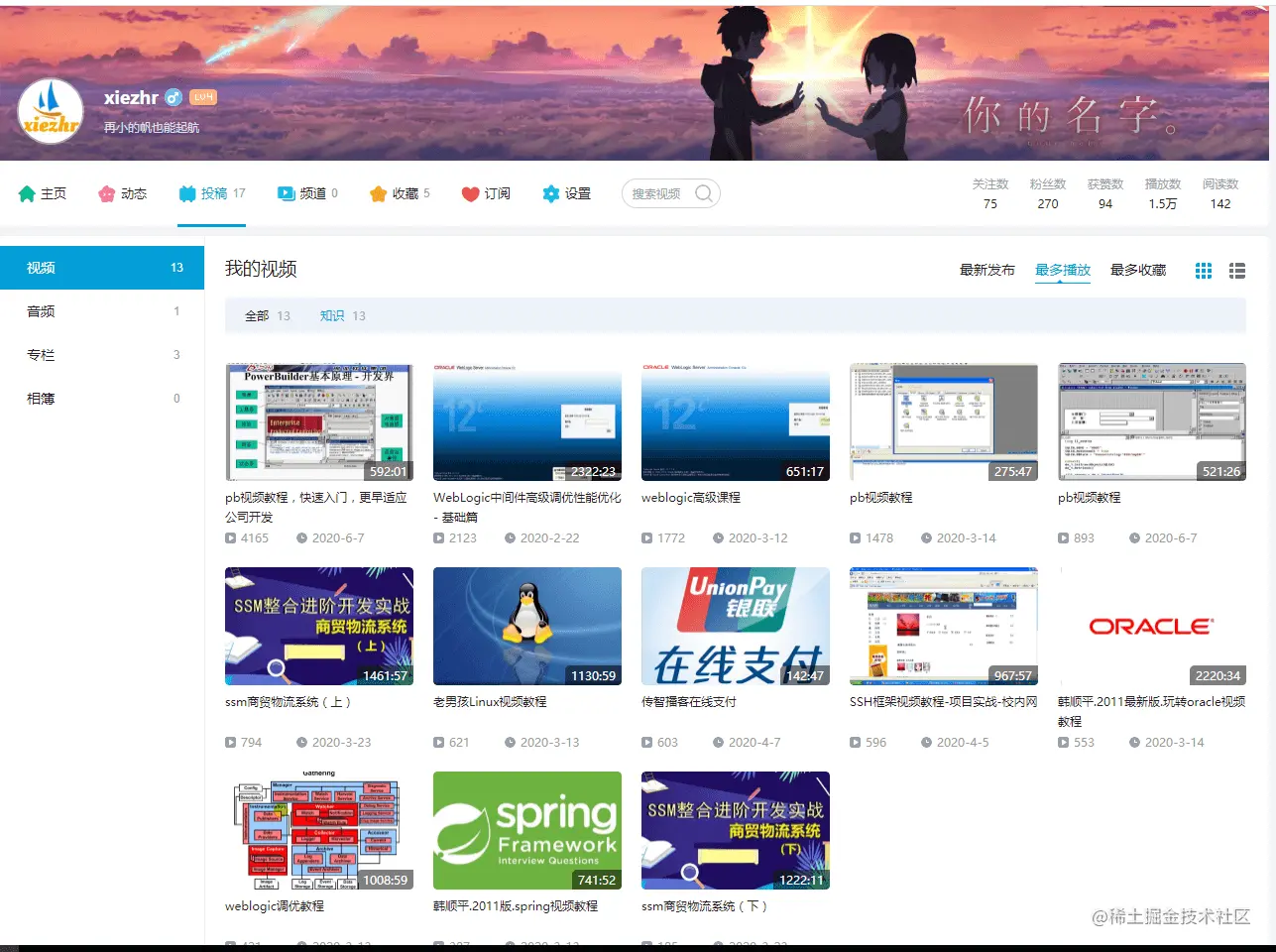Open 动态 tab

click(123, 193)
